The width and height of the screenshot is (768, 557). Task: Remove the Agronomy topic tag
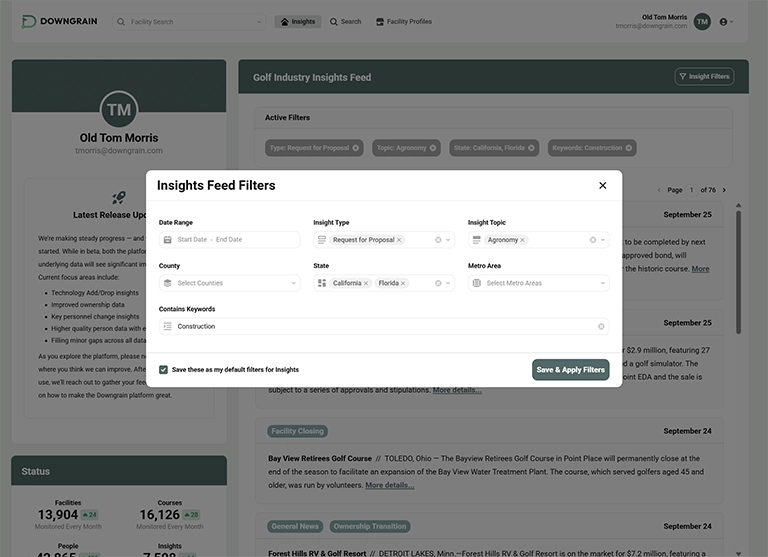point(523,240)
